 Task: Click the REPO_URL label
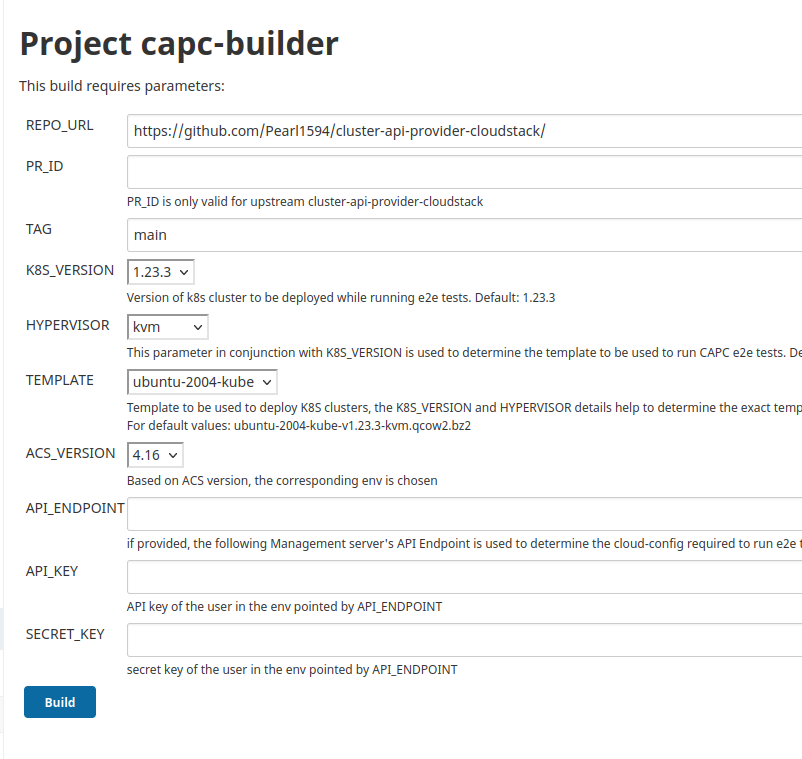60,125
